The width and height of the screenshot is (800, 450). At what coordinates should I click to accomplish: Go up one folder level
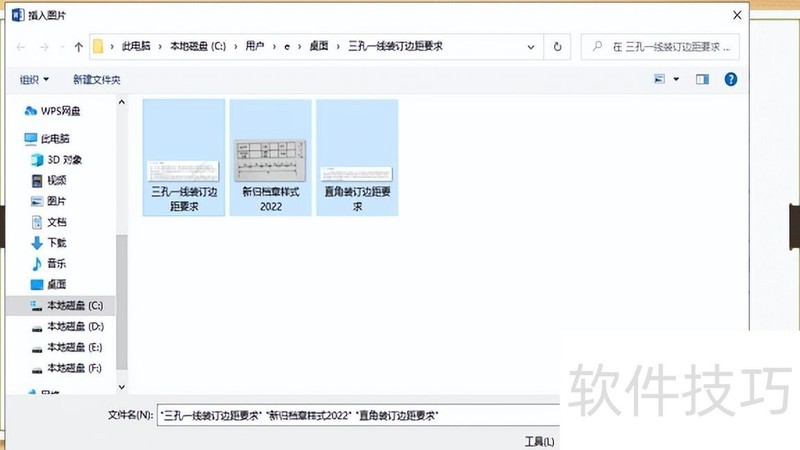78,47
